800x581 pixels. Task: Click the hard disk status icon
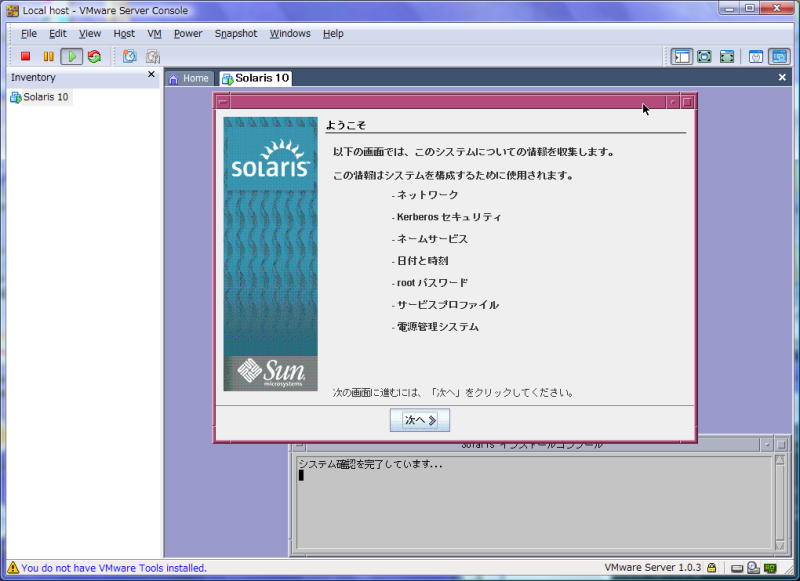coord(737,568)
